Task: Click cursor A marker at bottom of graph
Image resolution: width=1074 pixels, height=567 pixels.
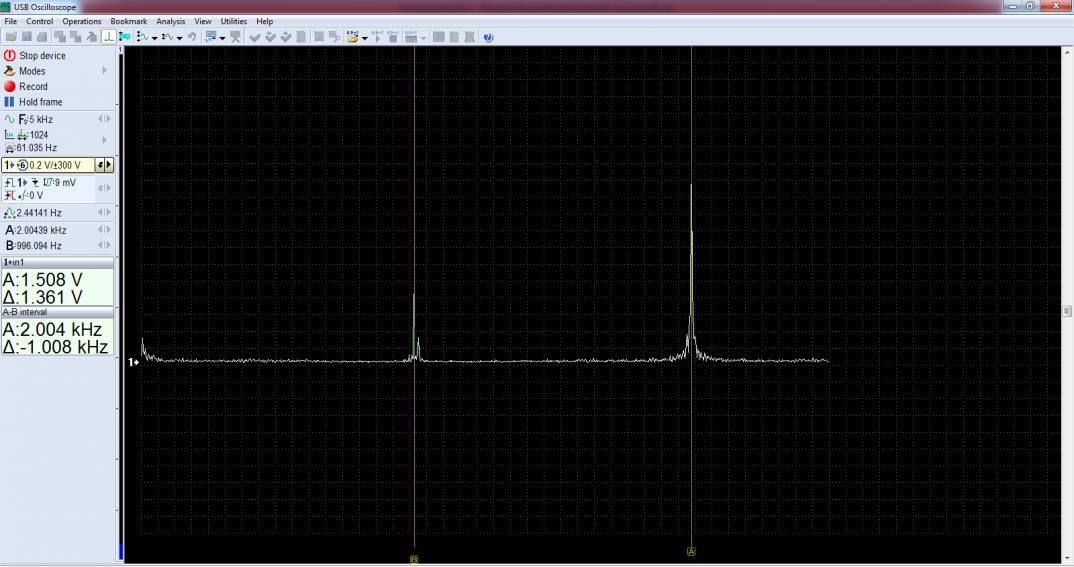Action: [691, 552]
